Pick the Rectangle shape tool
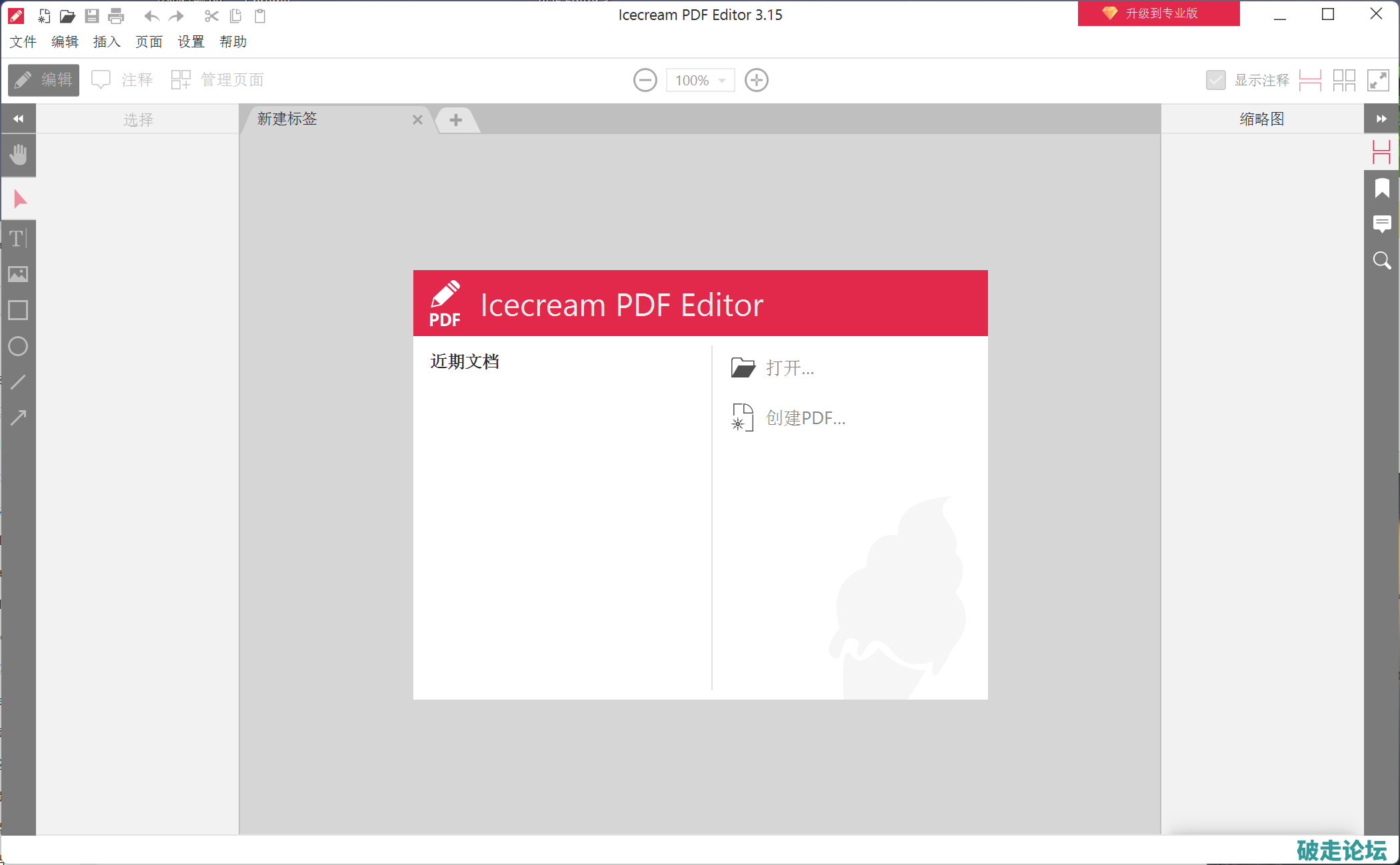The width and height of the screenshot is (1400, 865). (x=18, y=310)
